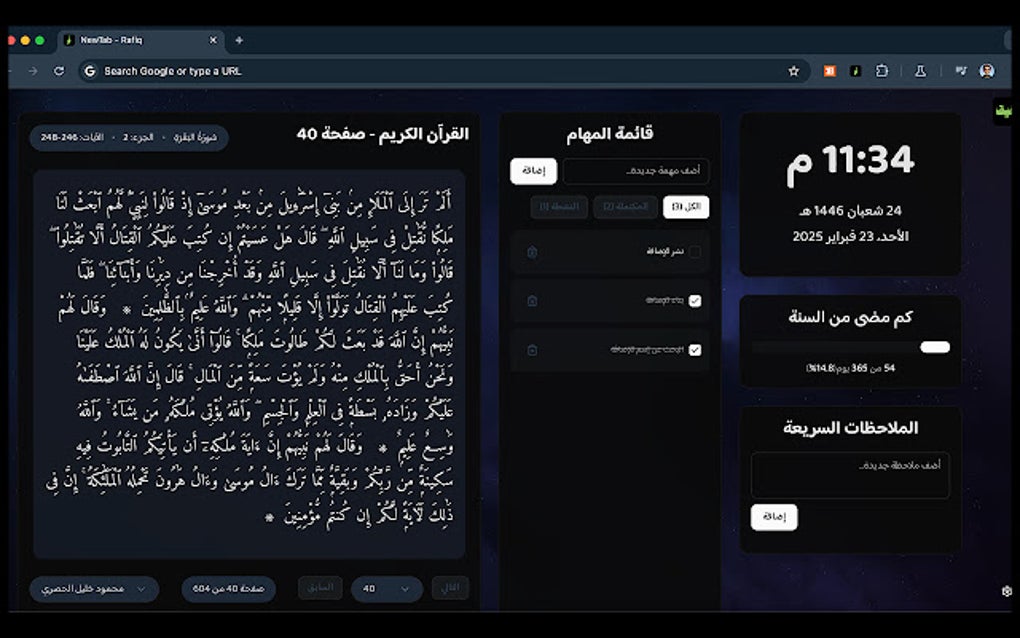Show all tasks filter الكل (3)
1020x638 pixels.
tap(686, 207)
